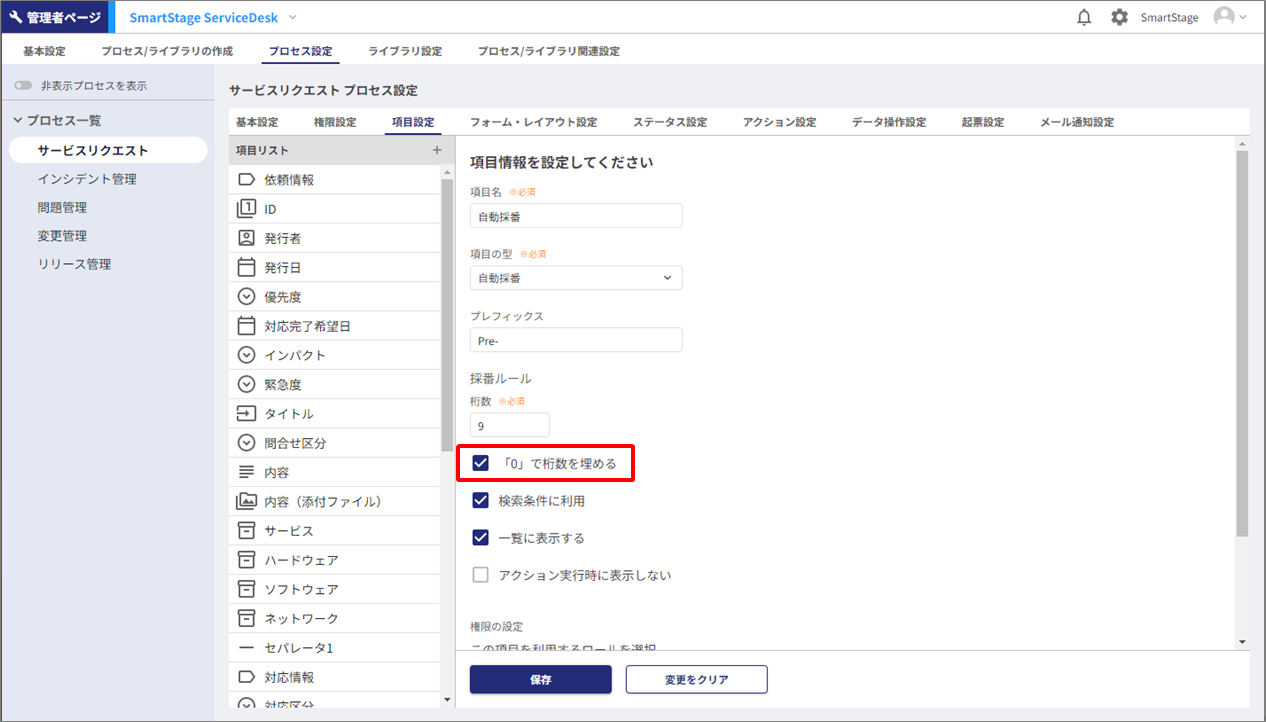Image resolution: width=1266 pixels, height=722 pixels.
Task: Click the plus icon in 項目リスト header
Action: [436, 150]
